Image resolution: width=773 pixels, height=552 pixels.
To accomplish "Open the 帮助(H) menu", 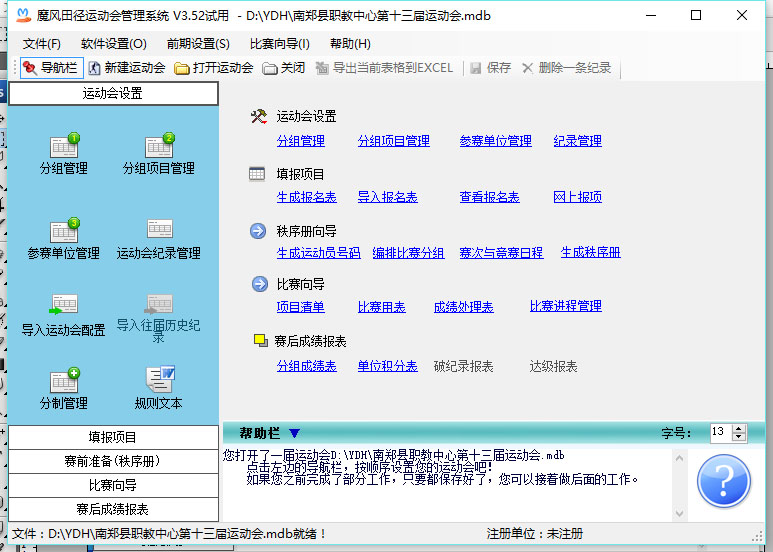I will (350, 44).
